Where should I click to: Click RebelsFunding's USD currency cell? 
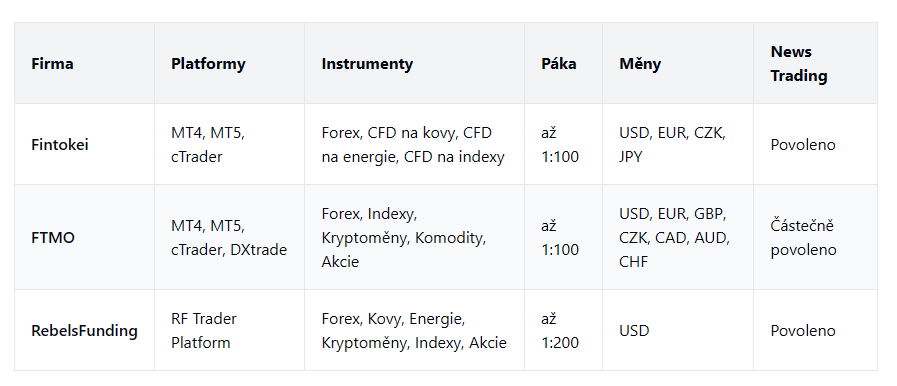coord(678,331)
